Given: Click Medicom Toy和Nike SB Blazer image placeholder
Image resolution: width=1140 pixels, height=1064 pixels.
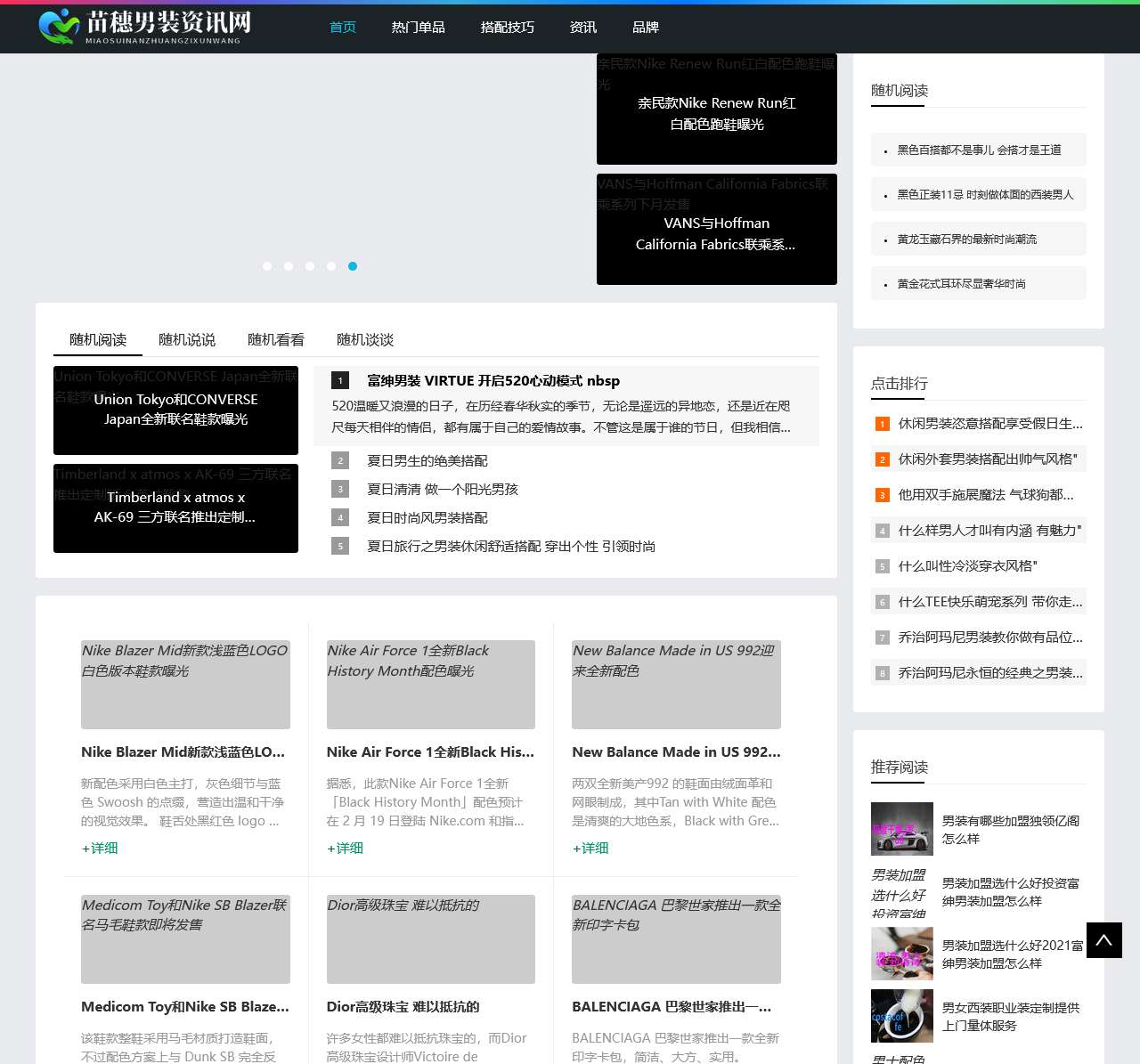Looking at the screenshot, I should [x=185, y=939].
